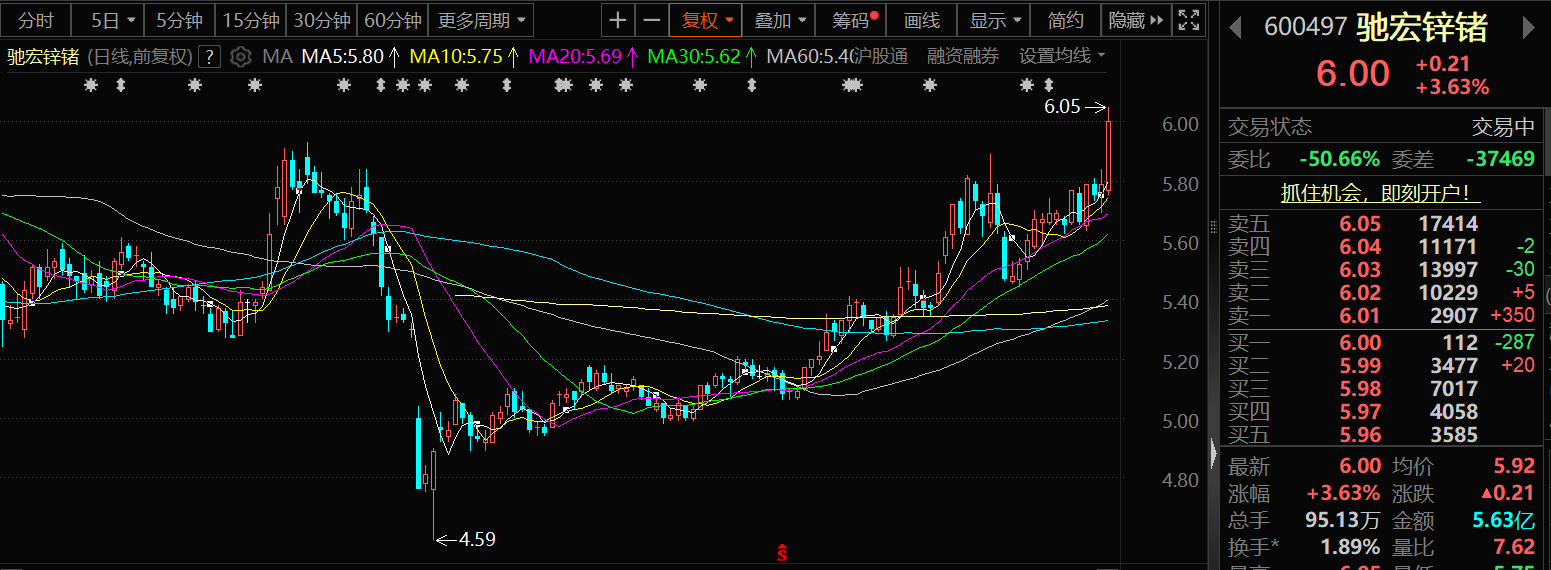Viewport: 1551px width, 570px height.
Task: Open the 复权 dropdown menu
Action: [x=707, y=20]
